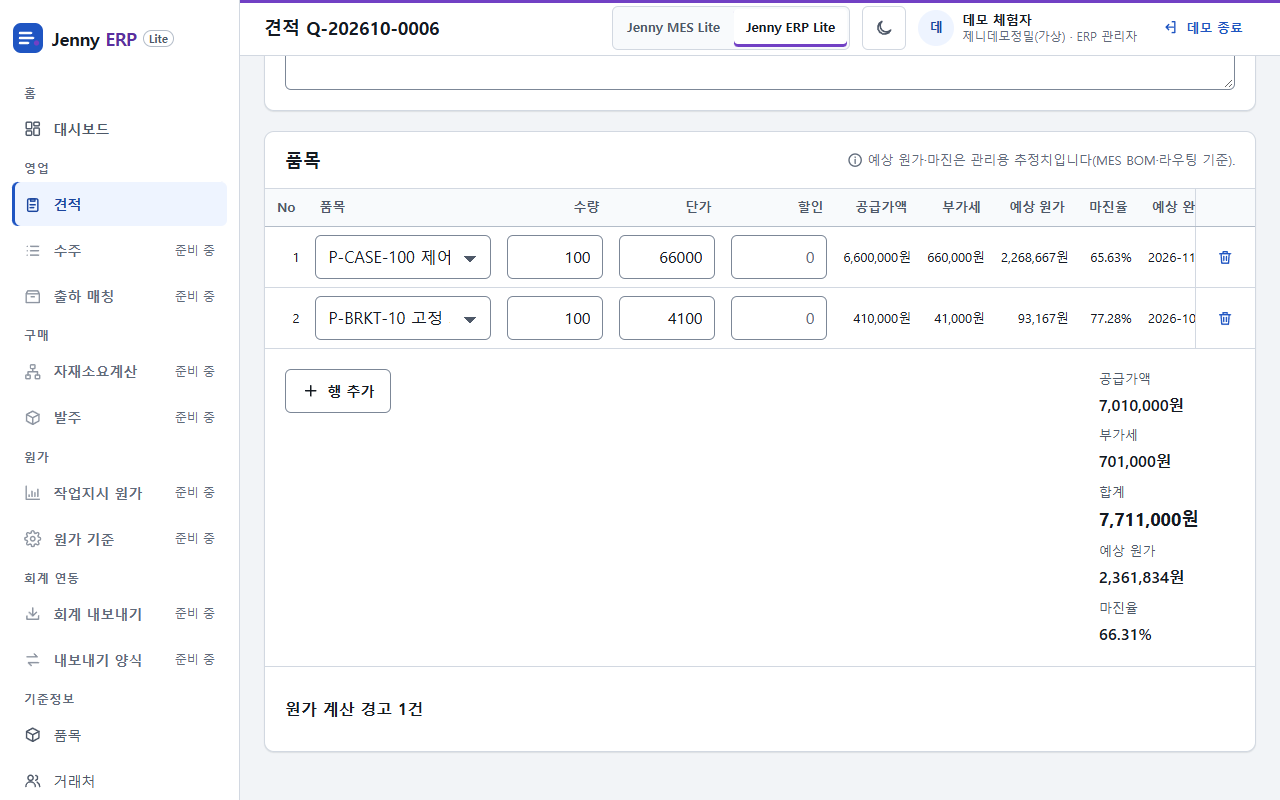Delete the P-CASE-100 row with trash icon
The height and width of the screenshot is (800, 1280).
(1225, 257)
